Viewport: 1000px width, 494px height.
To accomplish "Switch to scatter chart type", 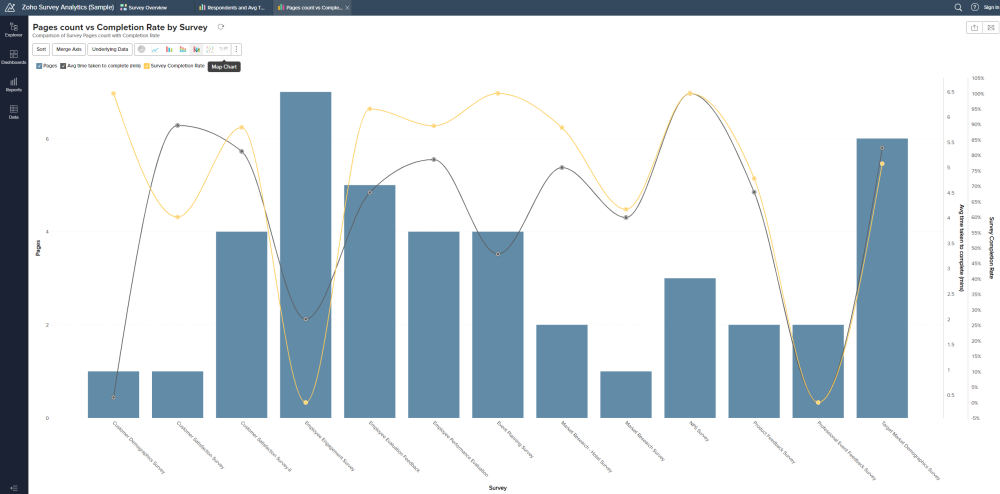I will click(x=210, y=49).
